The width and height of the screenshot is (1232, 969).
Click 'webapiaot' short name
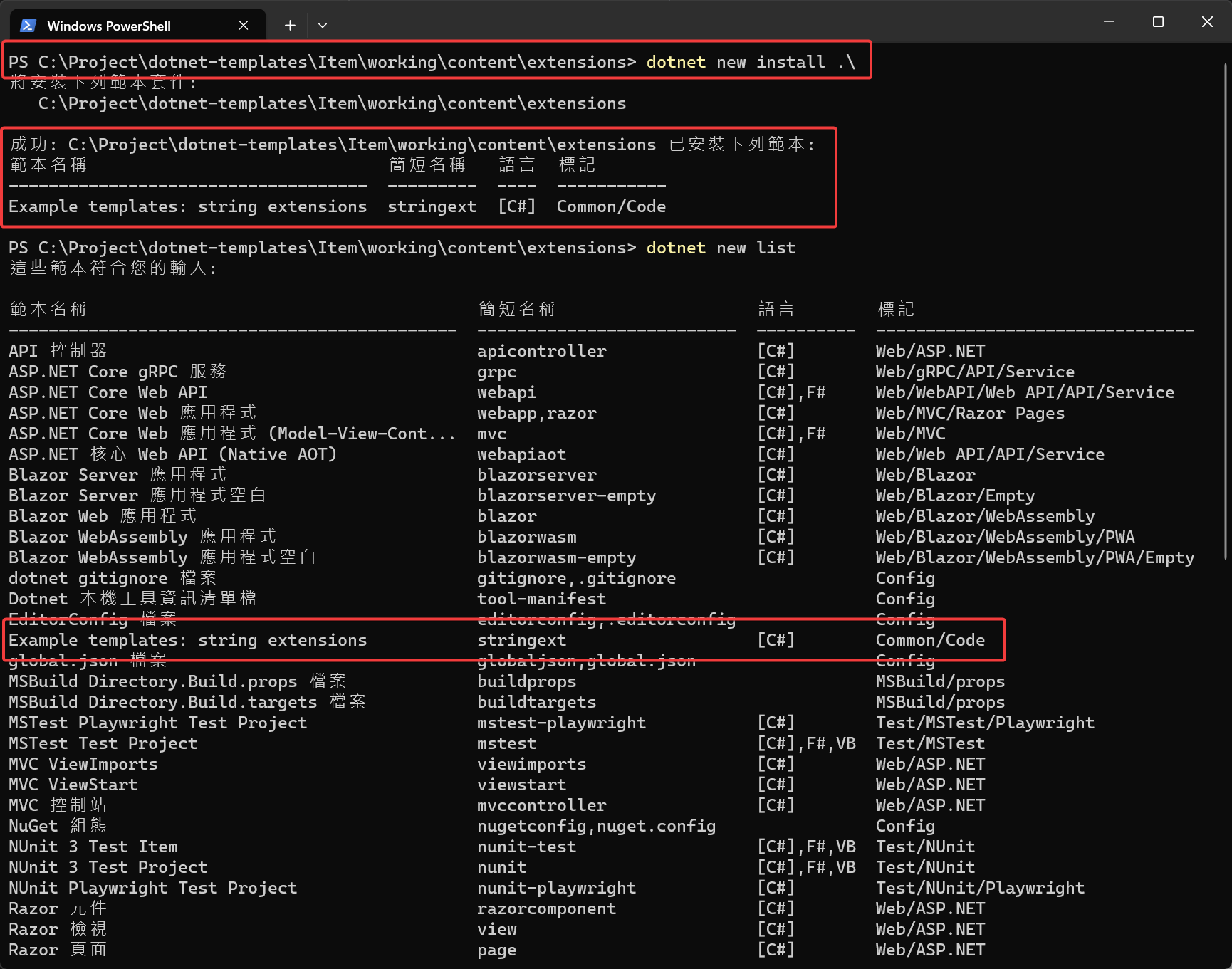point(522,454)
